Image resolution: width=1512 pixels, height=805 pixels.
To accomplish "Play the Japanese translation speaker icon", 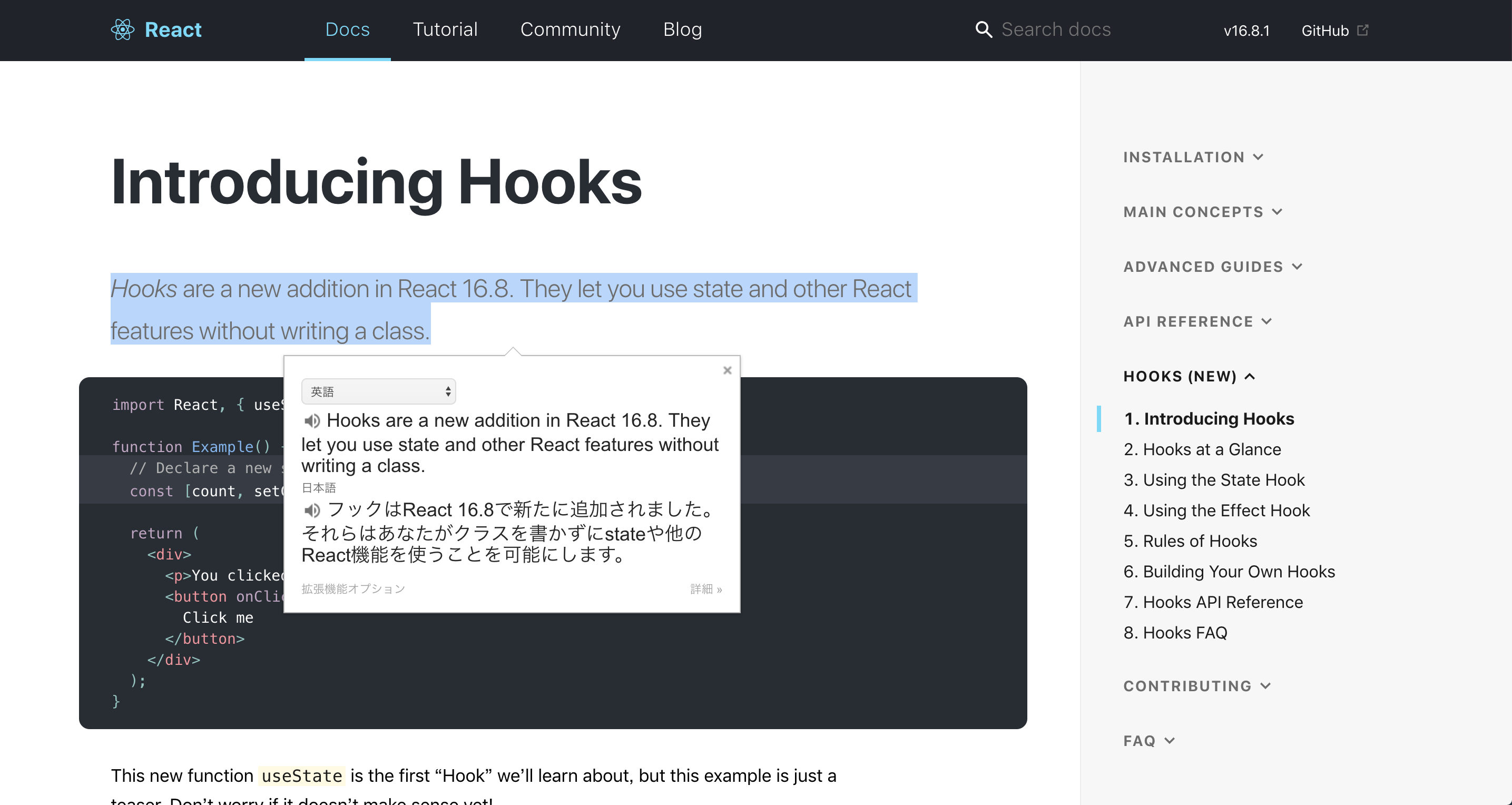I will (x=312, y=509).
